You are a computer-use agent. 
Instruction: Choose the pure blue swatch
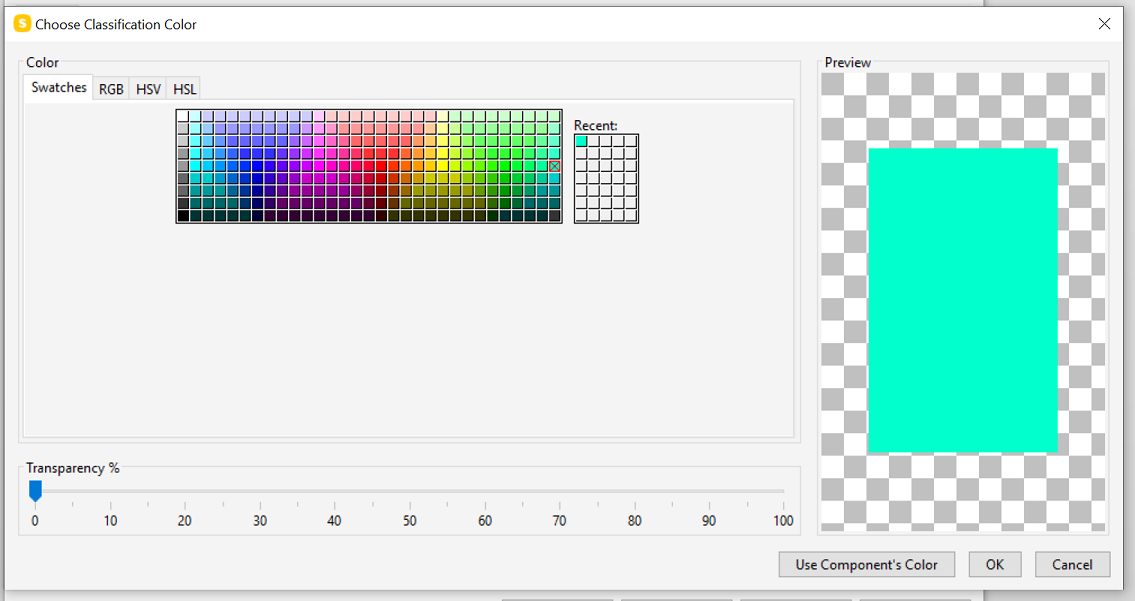257,167
